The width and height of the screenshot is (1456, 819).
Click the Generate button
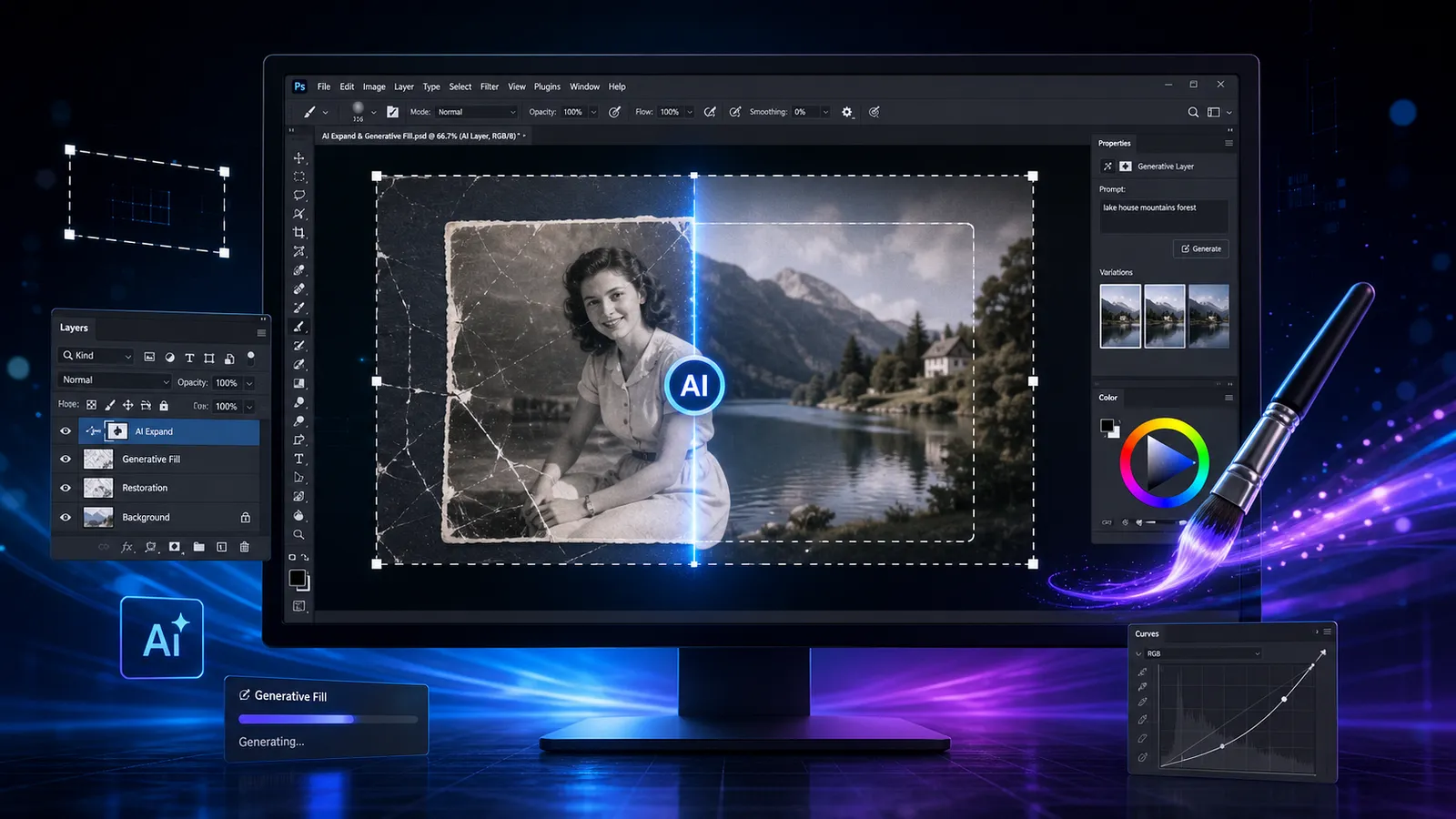point(1201,248)
